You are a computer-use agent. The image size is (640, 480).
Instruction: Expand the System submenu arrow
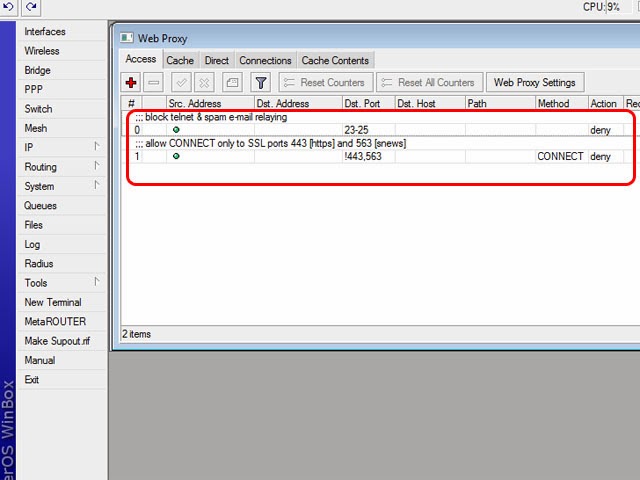click(x=96, y=185)
